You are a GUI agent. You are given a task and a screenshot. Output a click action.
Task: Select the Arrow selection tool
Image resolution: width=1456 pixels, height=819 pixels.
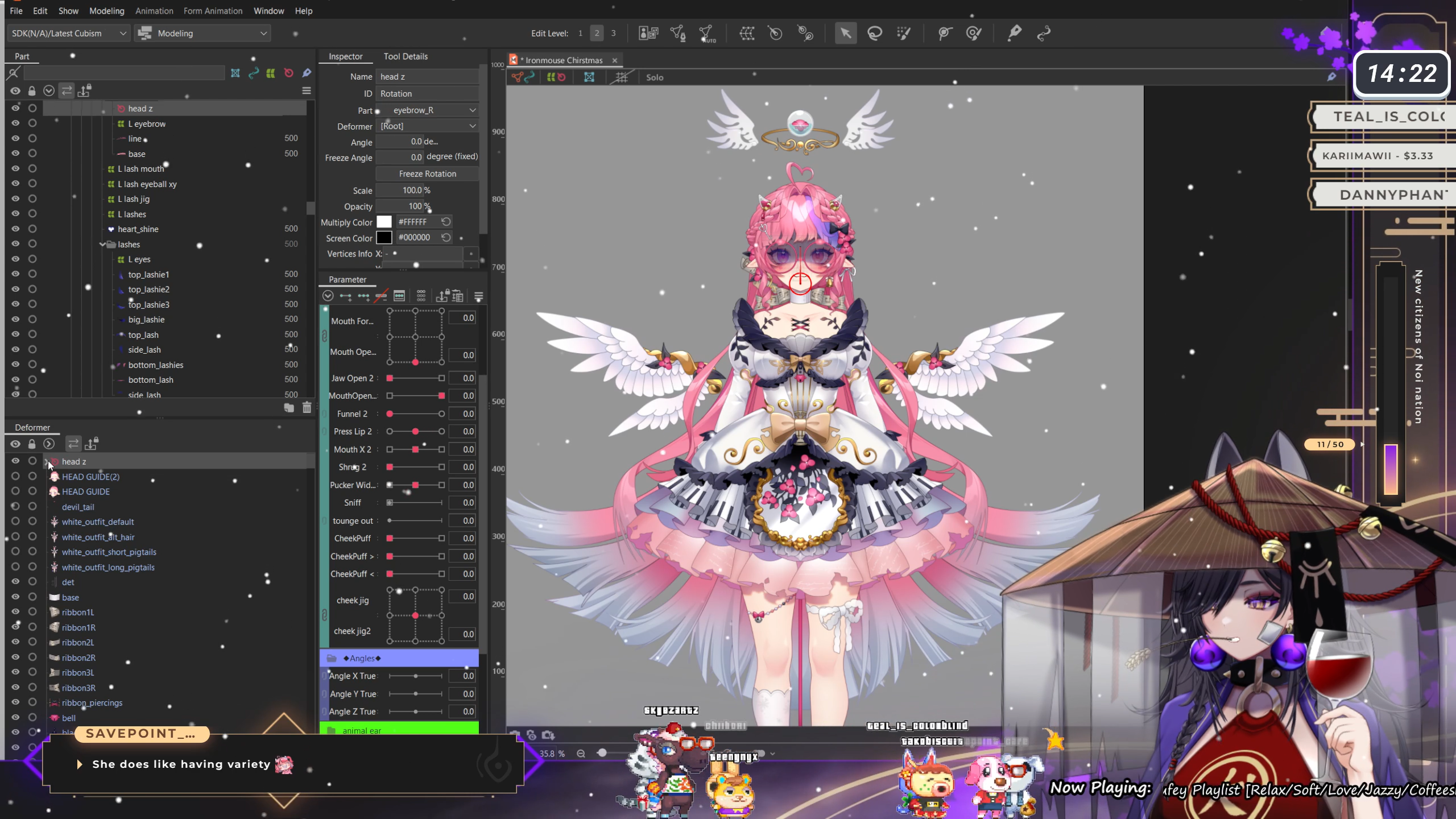pyautogui.click(x=845, y=33)
